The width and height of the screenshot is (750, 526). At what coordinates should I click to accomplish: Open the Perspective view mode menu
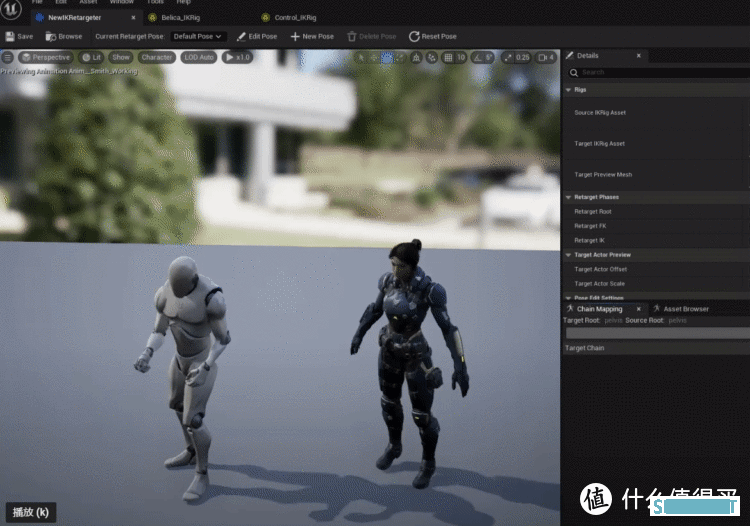46,57
